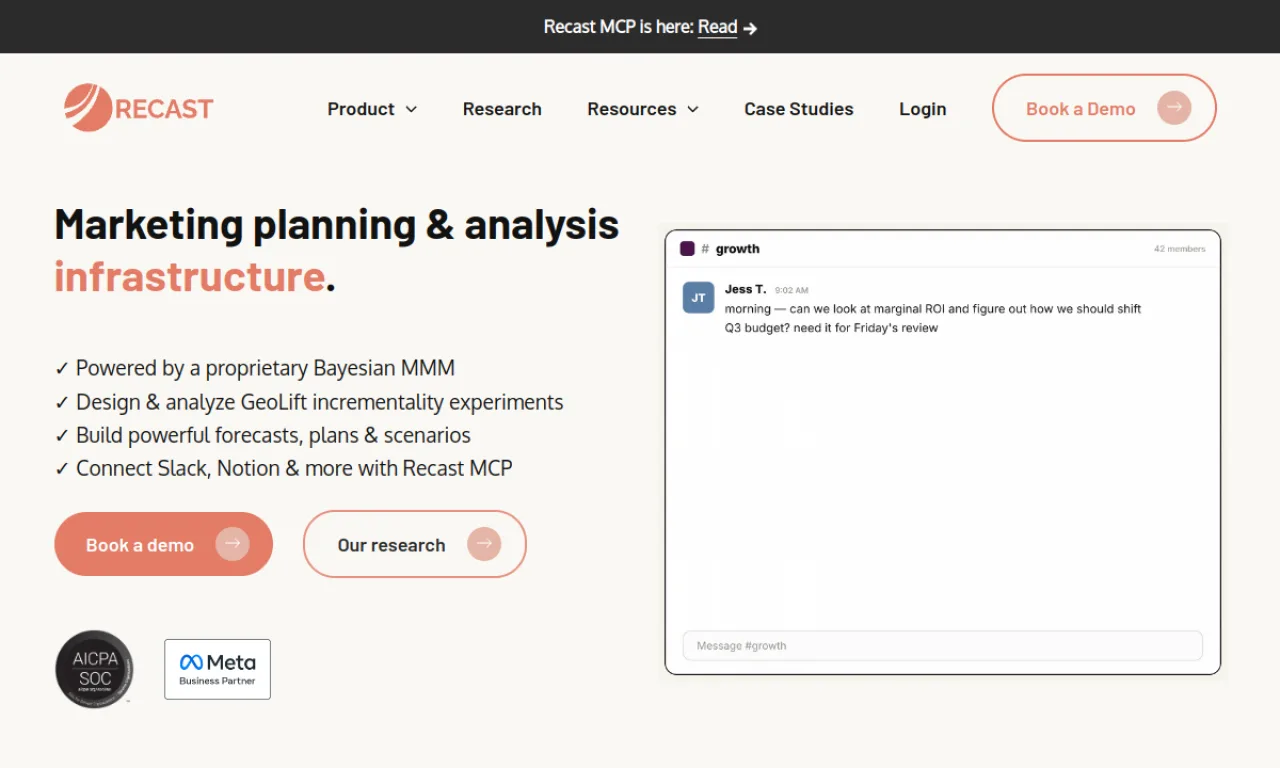Click 'Connect Slack, Notion & more with Recast MCP'
The image size is (1280, 768).
[x=284, y=468]
